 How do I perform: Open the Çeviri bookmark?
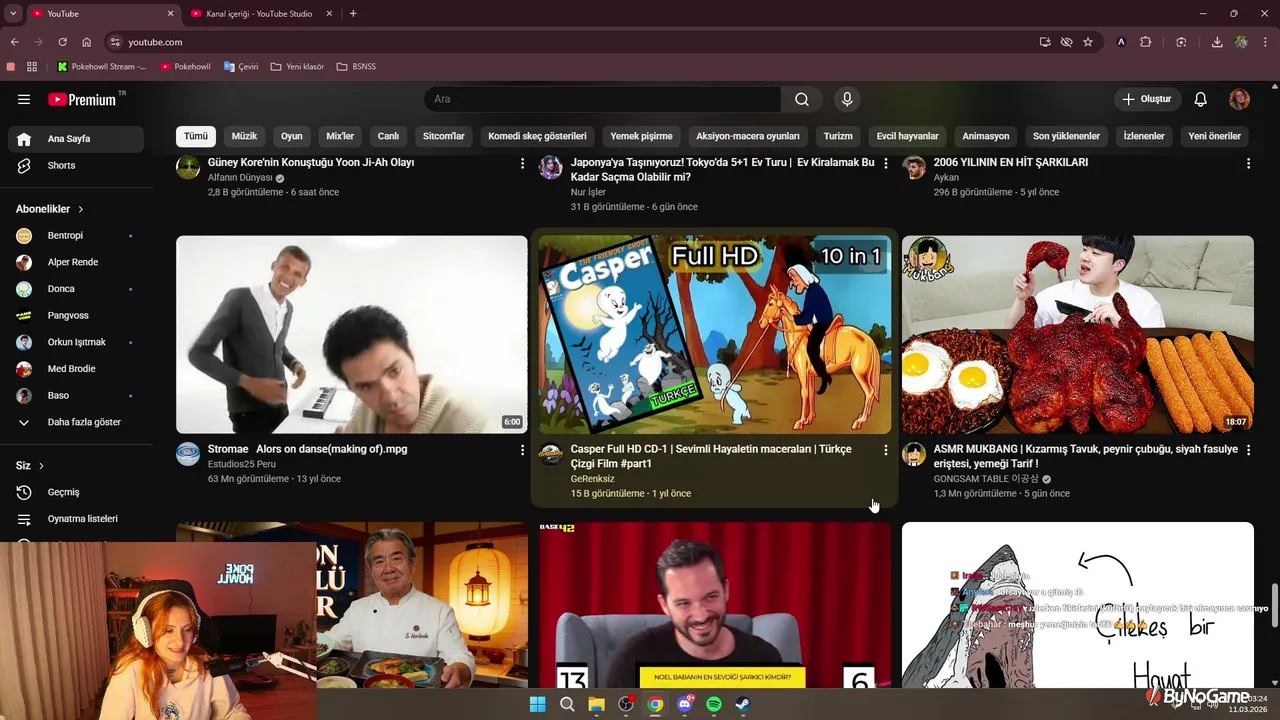(x=241, y=67)
